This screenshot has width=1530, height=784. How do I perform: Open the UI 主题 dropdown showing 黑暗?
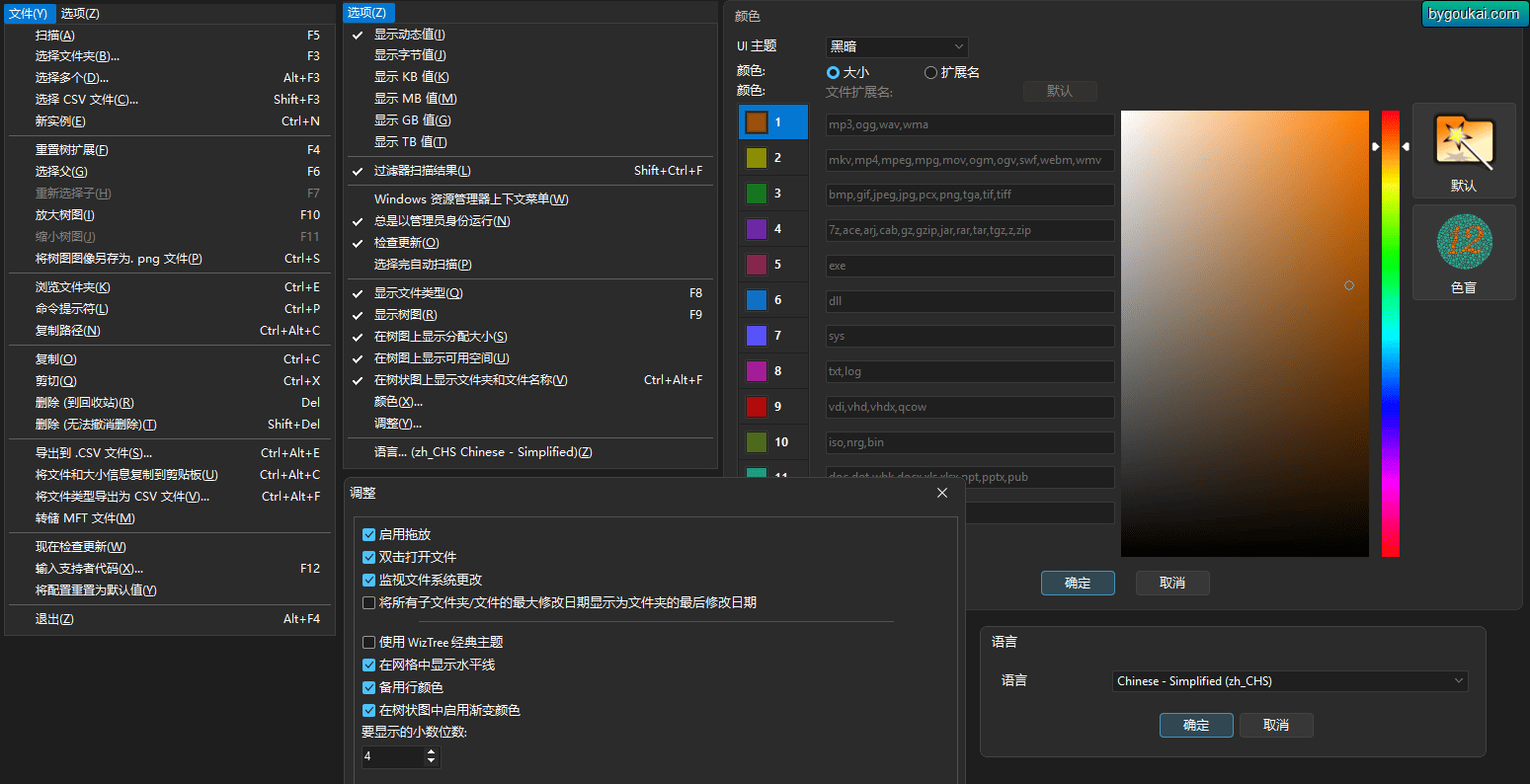click(x=897, y=46)
